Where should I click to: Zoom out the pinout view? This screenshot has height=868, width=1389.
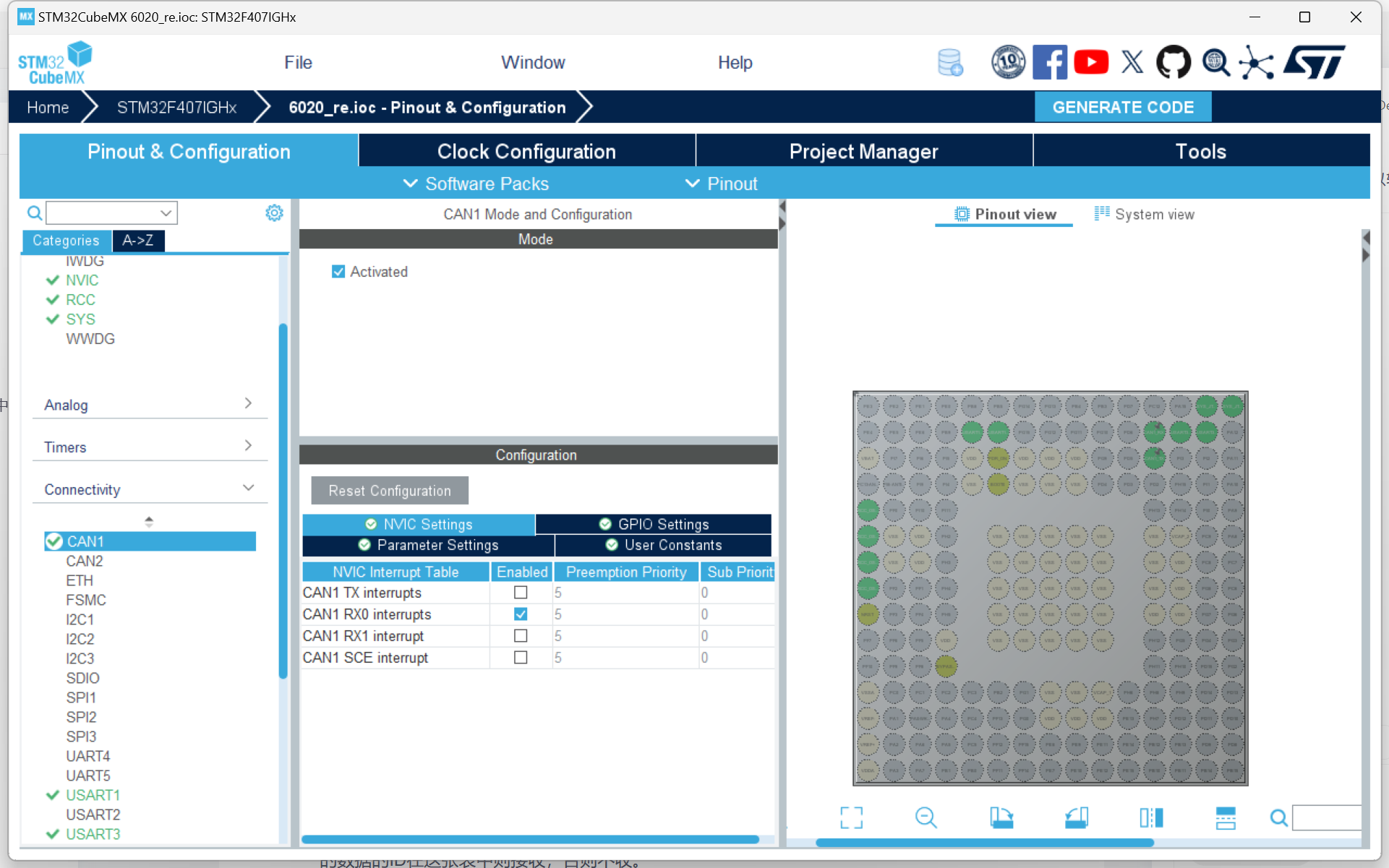point(926,817)
